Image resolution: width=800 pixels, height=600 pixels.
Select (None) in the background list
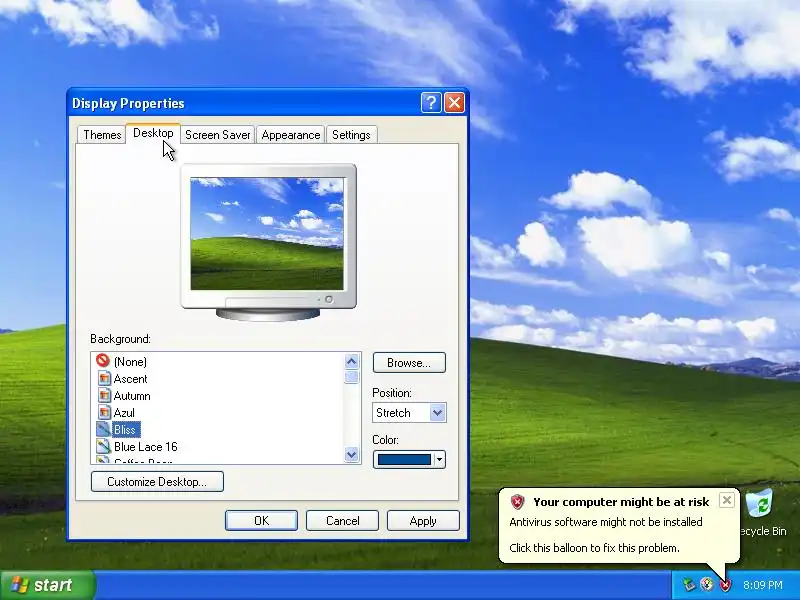point(130,362)
